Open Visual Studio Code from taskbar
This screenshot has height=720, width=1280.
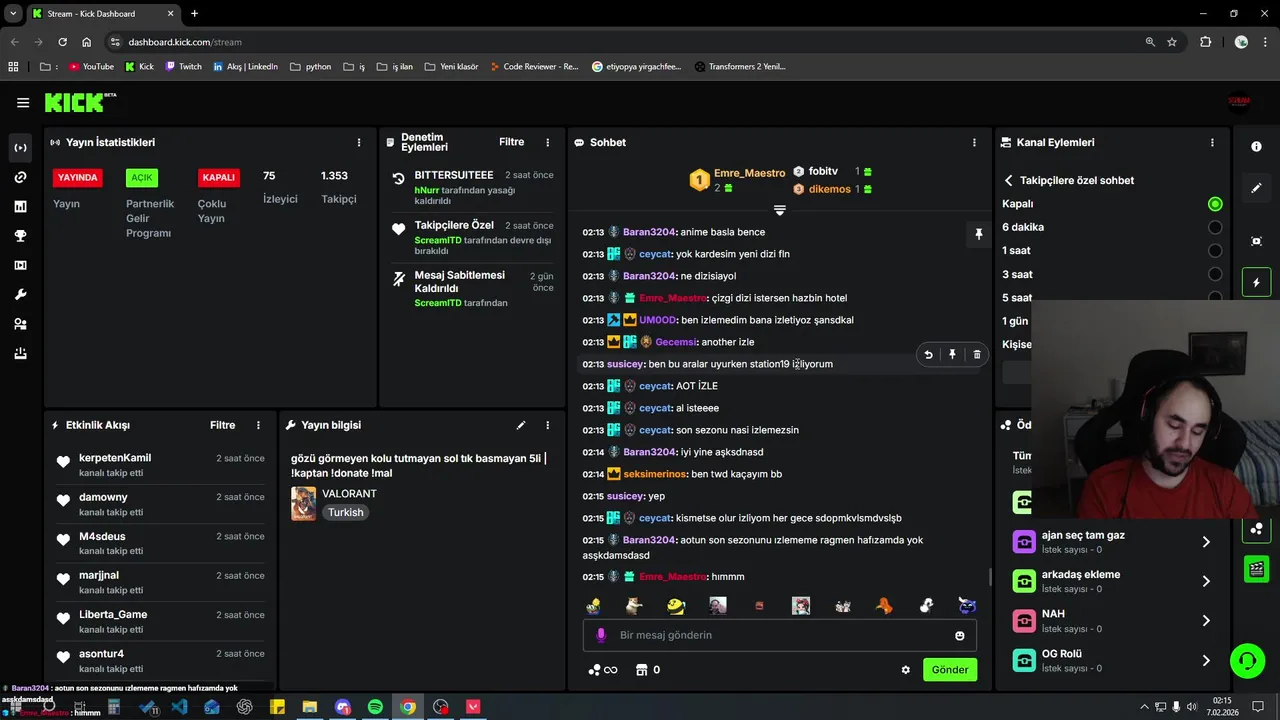pos(179,707)
